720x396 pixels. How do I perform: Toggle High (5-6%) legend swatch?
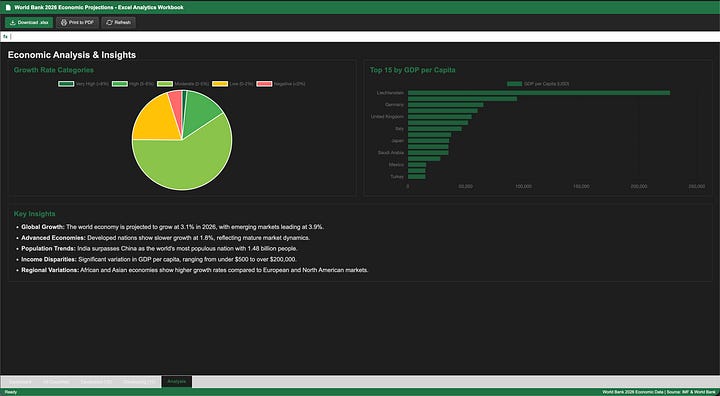(120, 84)
